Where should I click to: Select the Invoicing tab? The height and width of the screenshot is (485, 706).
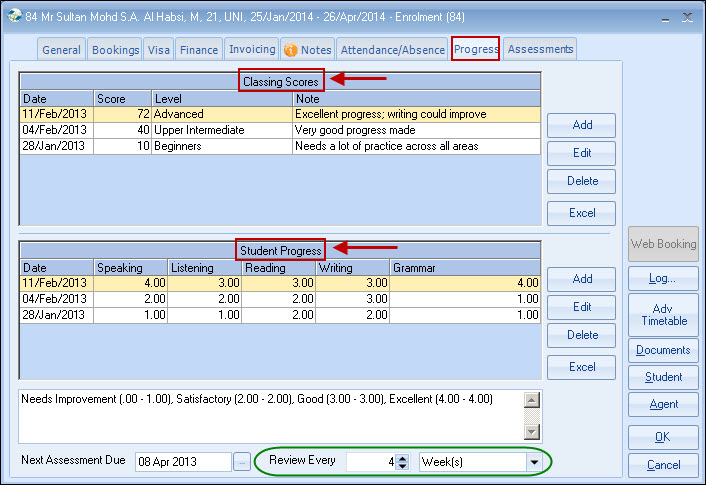(x=252, y=49)
